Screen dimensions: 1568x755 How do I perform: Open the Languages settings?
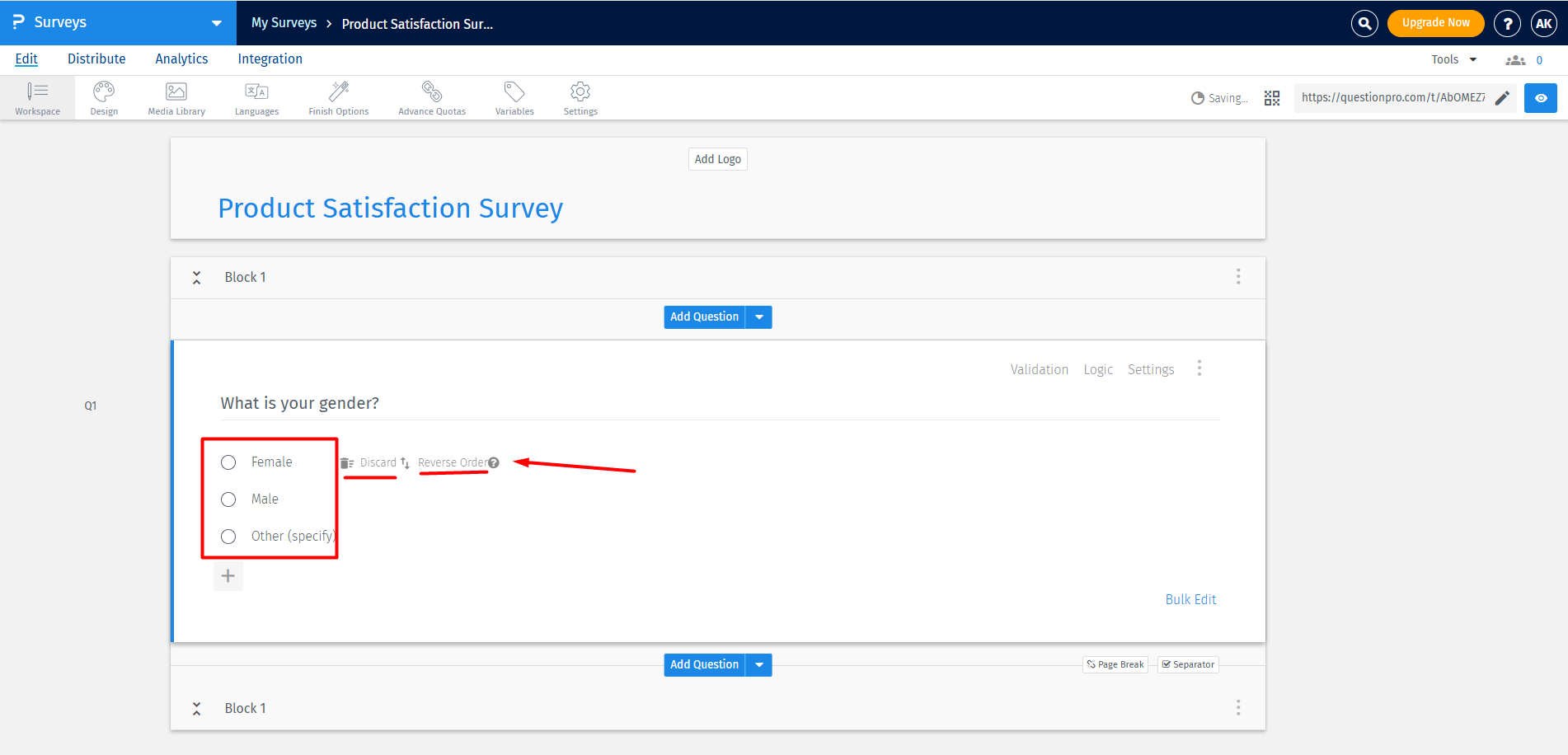coord(256,97)
